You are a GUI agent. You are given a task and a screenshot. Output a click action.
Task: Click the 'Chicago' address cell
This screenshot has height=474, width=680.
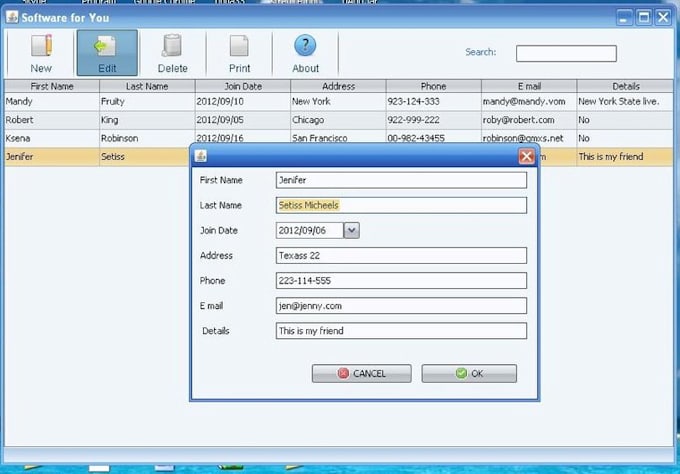click(338, 120)
